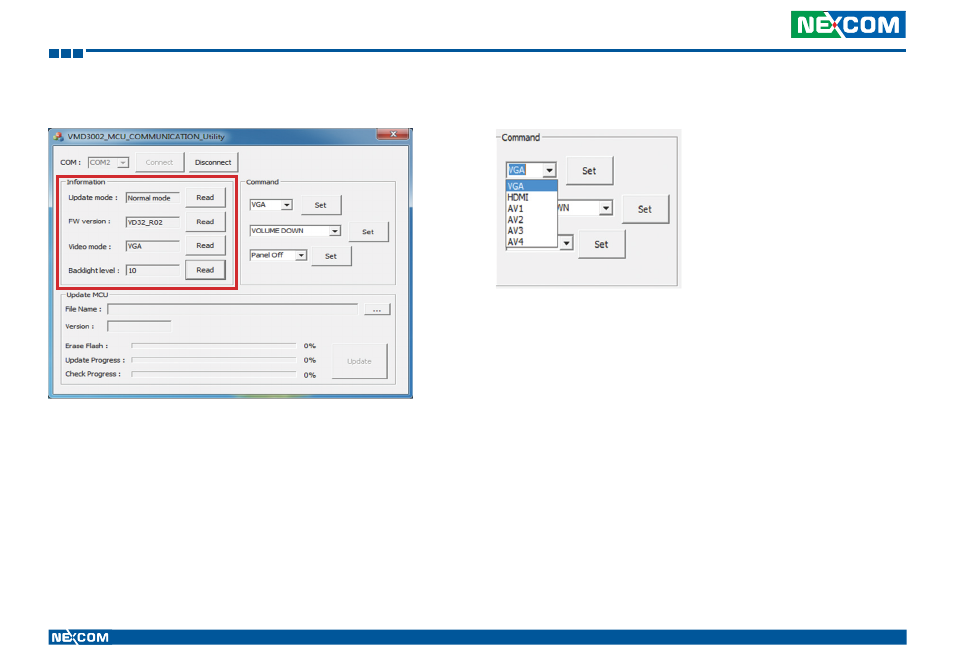954x671 pixels.
Task: Click dropdown arrow of enlarged VGA combo box
Action: coord(549,170)
